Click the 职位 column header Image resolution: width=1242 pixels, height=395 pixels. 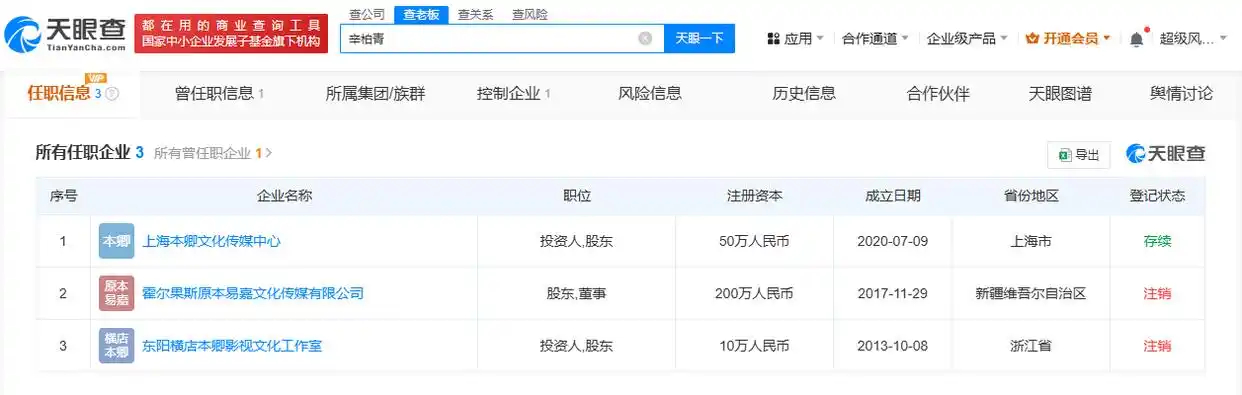click(577, 196)
